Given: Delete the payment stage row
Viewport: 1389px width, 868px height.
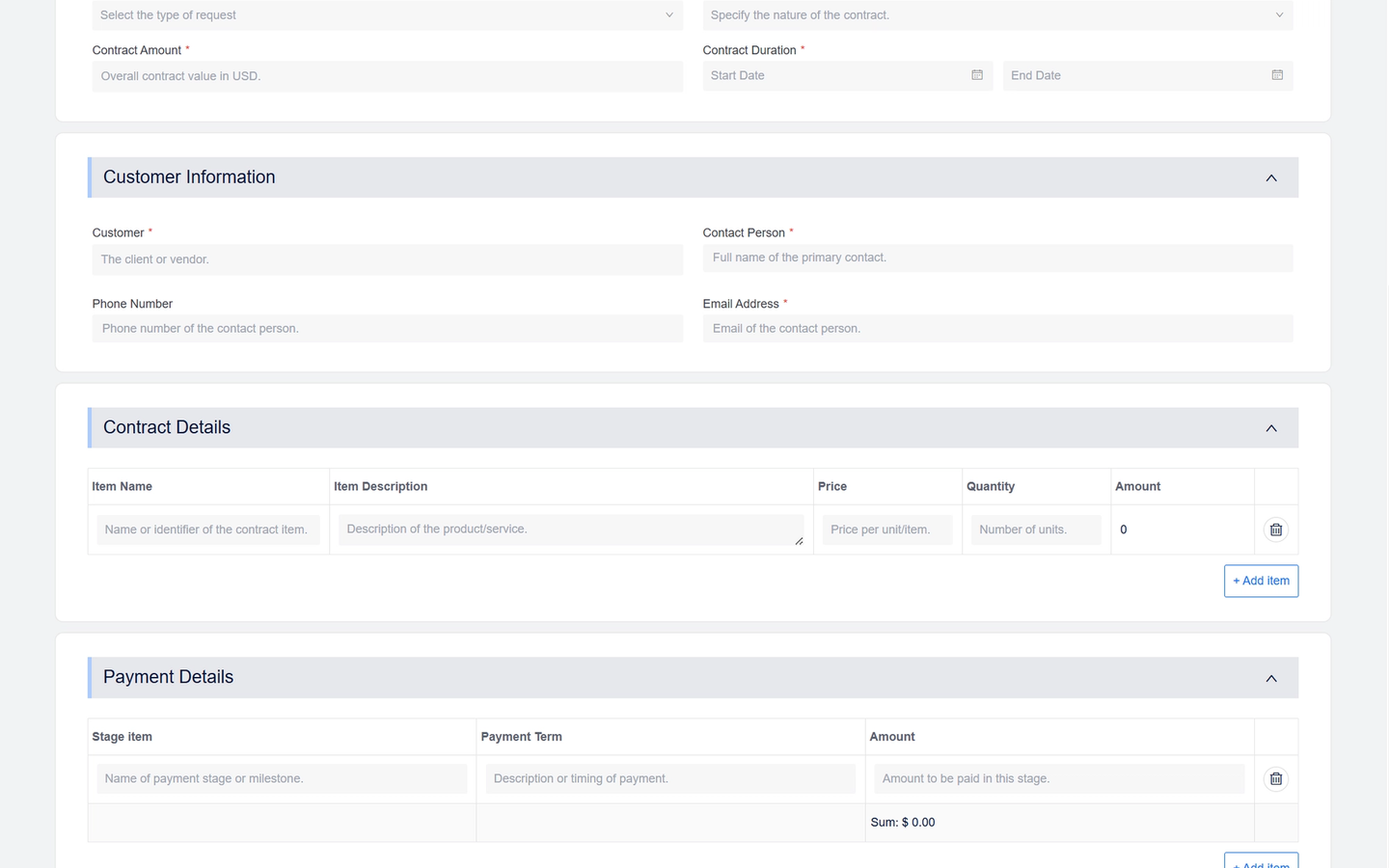Looking at the screenshot, I should click(1276, 778).
